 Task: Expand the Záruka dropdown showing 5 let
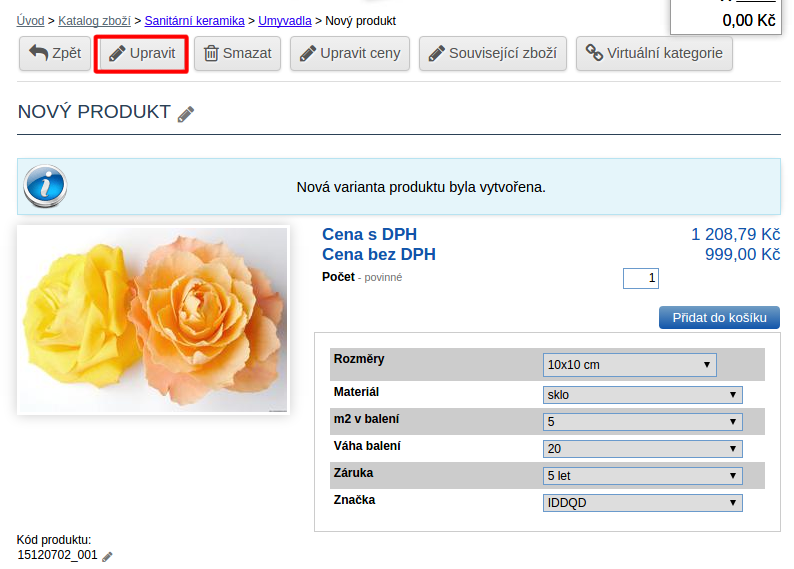642,475
